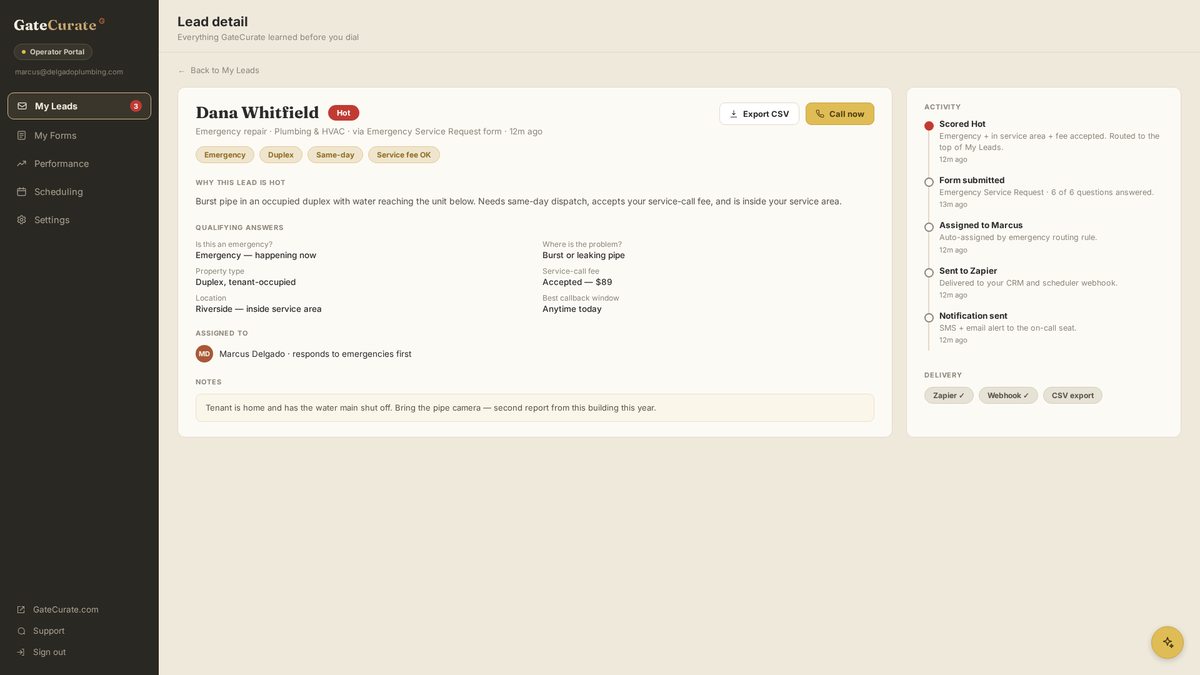
Task: Click the Webhook delivery chip
Action: coord(1008,395)
